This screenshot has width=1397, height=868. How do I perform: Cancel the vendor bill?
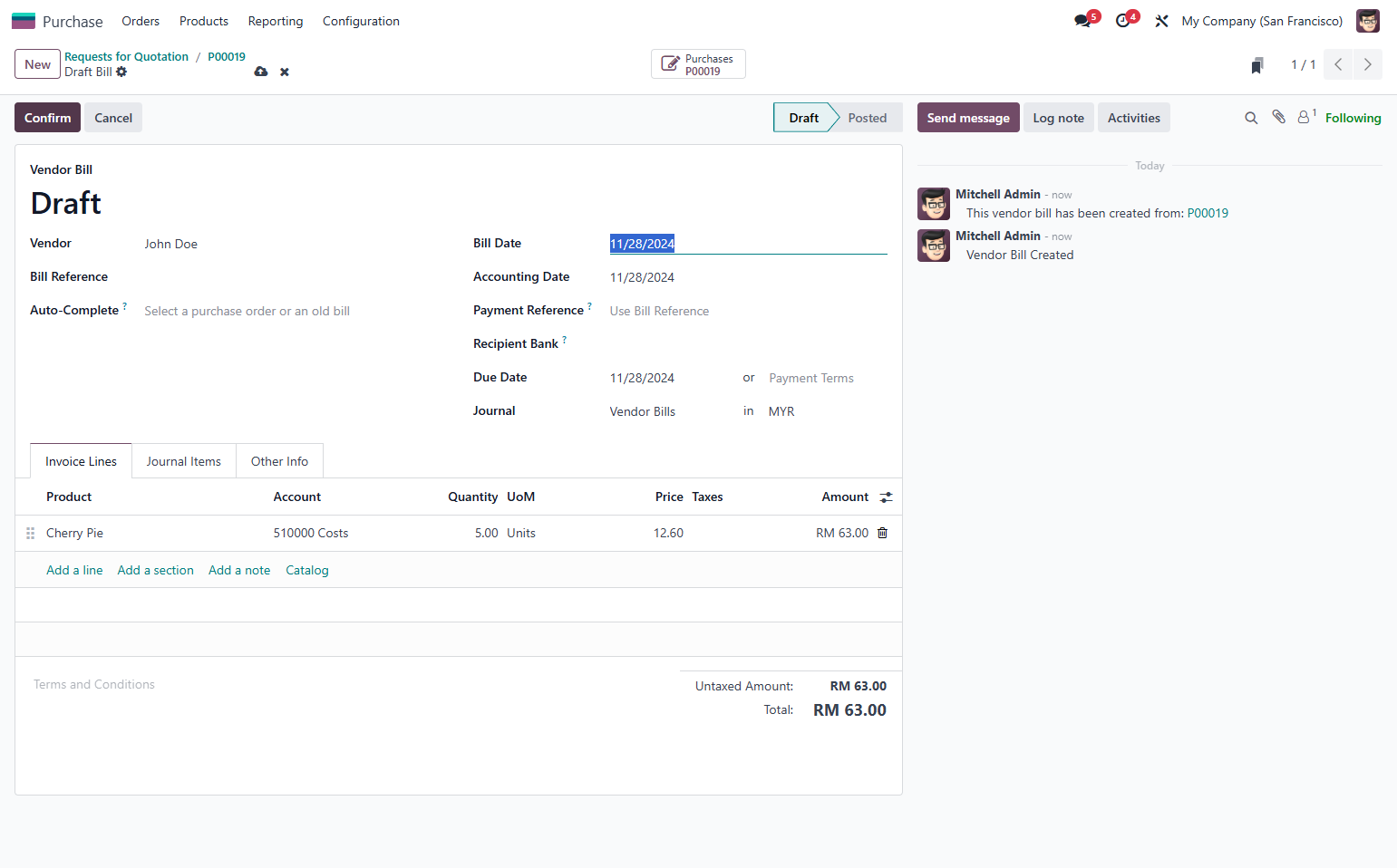[113, 118]
